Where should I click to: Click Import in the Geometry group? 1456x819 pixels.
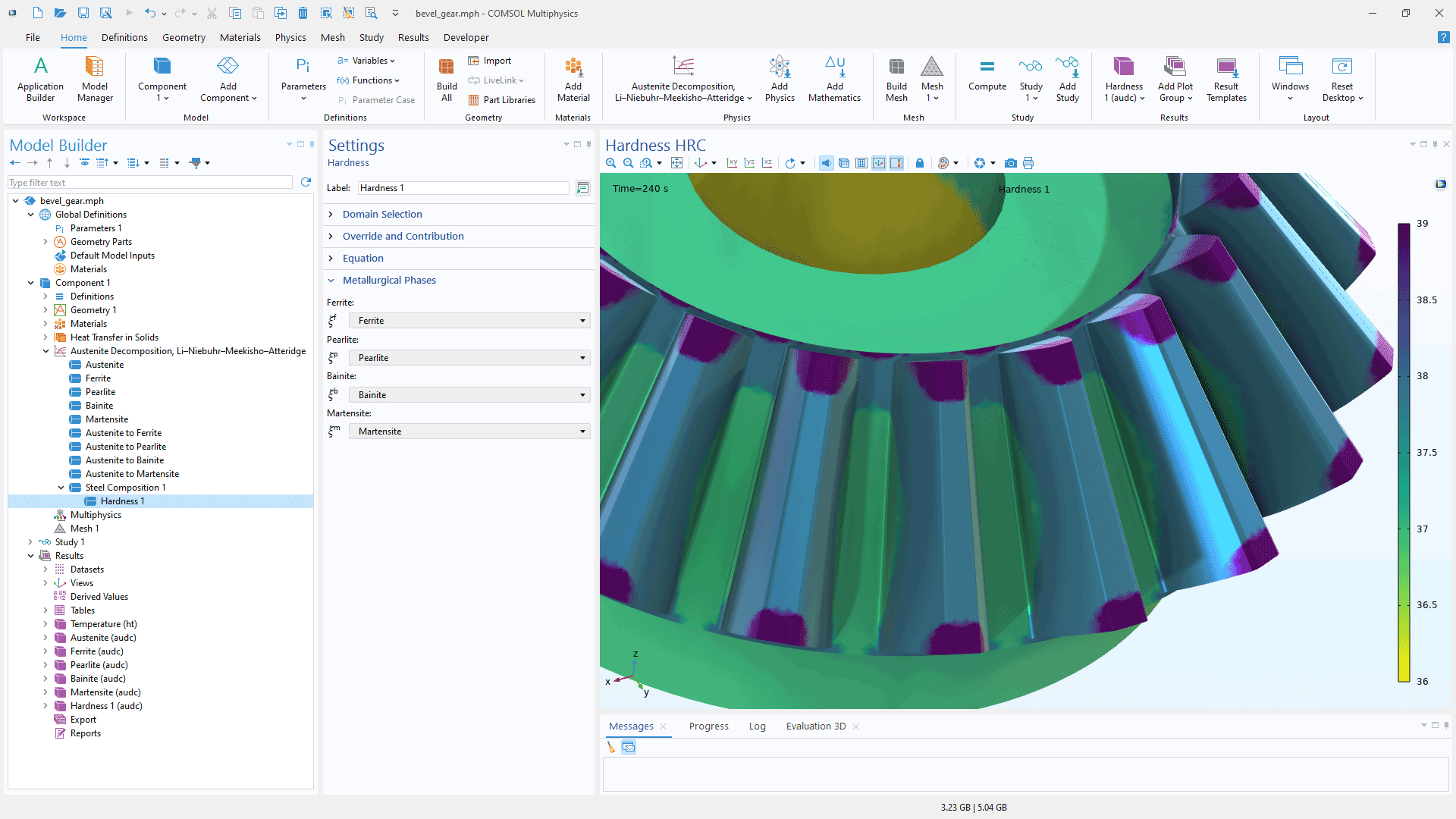pos(490,61)
